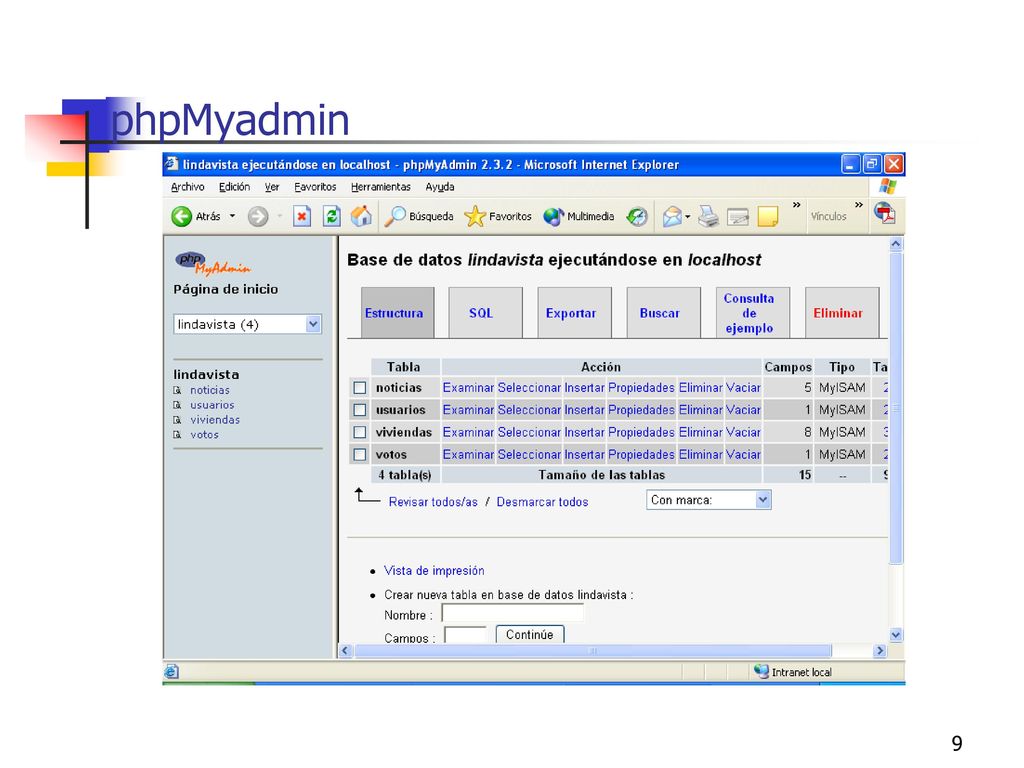Click Seleccionar in the usuarios row
Image resolution: width=1024 pixels, height=768 pixels.
529,410
